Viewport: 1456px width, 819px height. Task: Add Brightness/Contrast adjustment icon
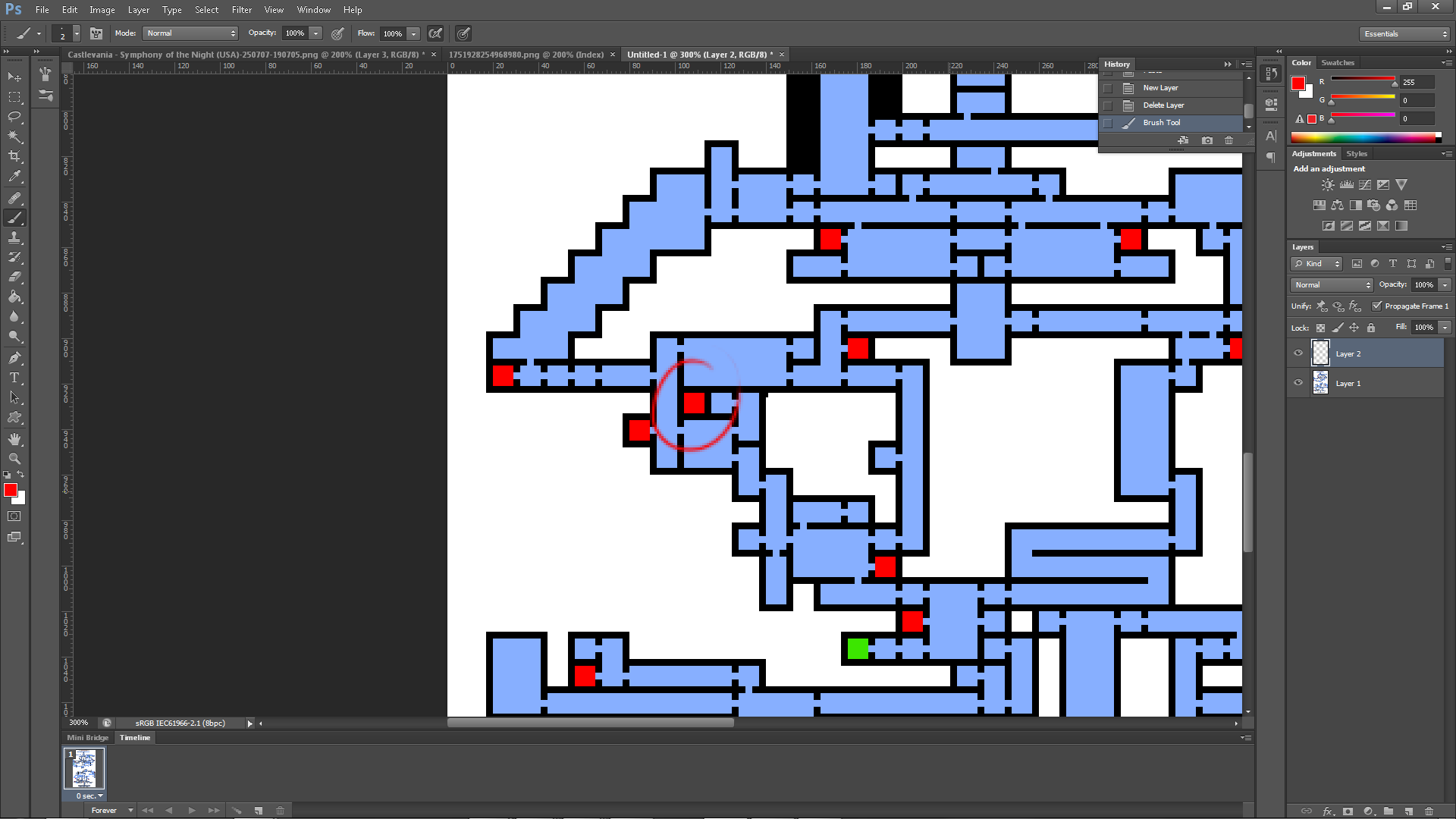(x=1328, y=185)
